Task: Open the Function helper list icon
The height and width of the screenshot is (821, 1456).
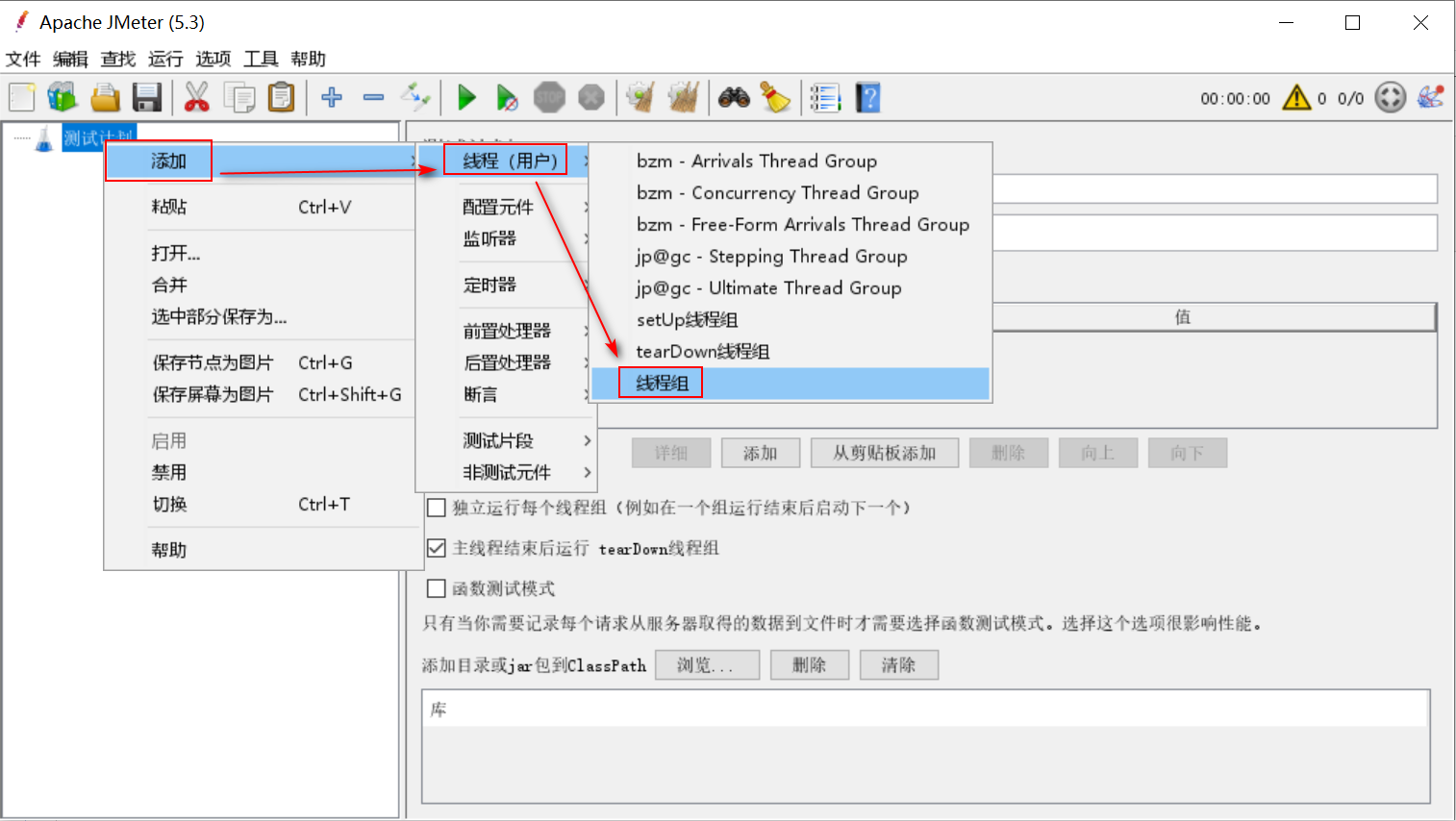Action: [825, 97]
